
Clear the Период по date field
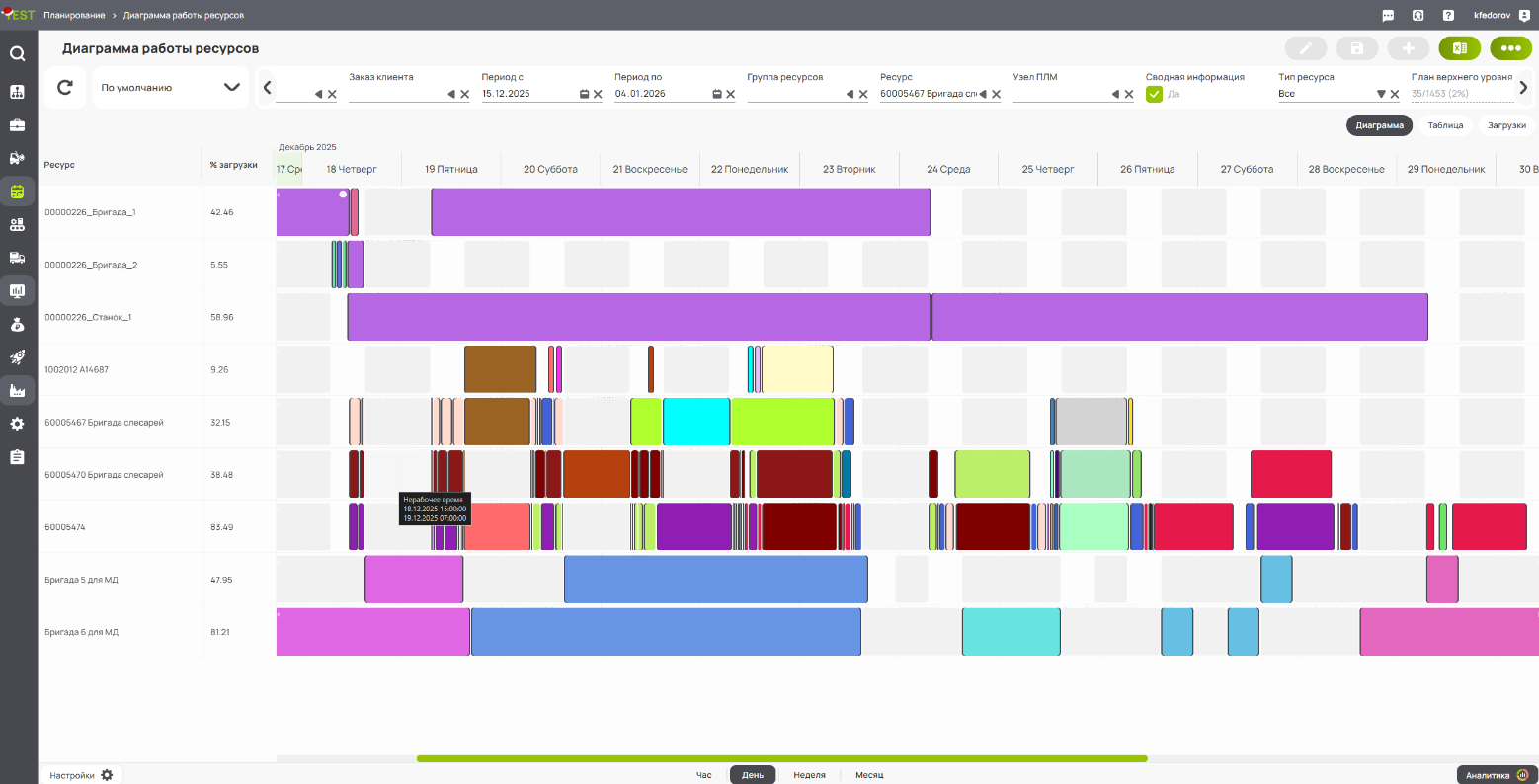(730, 94)
